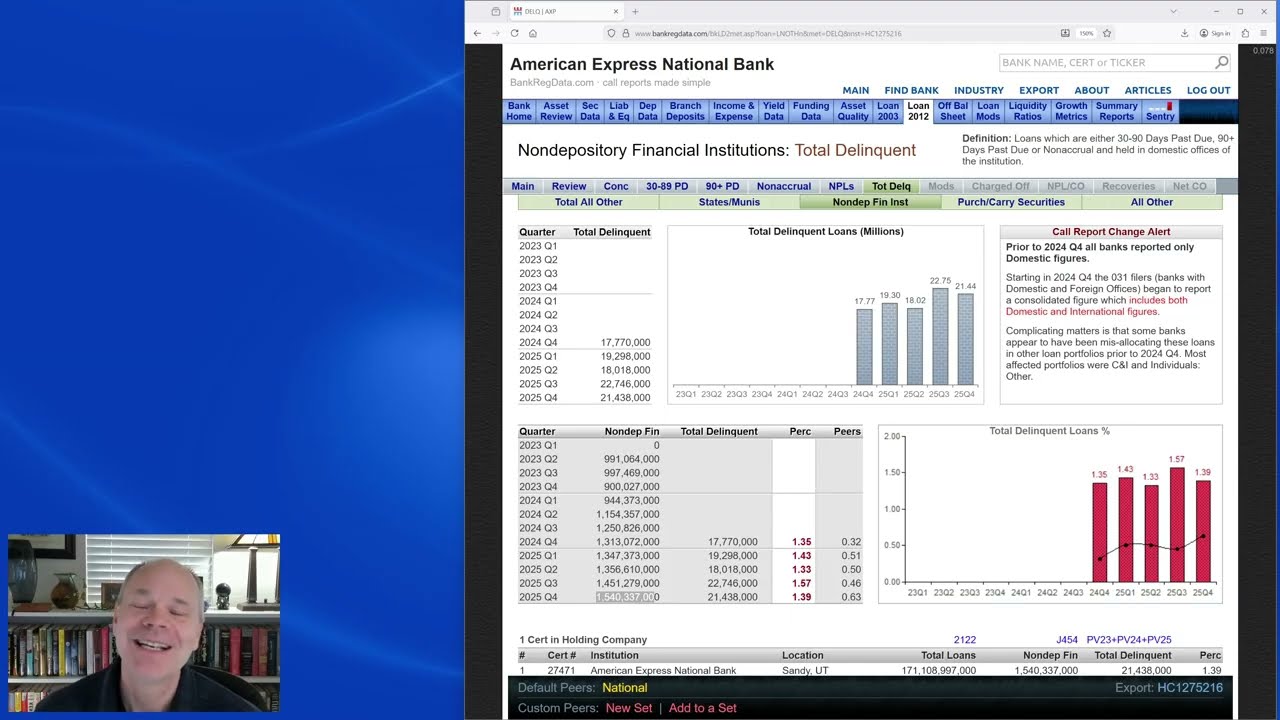Open the browser home page icon
The height and width of the screenshot is (720, 1280).
(533, 33)
